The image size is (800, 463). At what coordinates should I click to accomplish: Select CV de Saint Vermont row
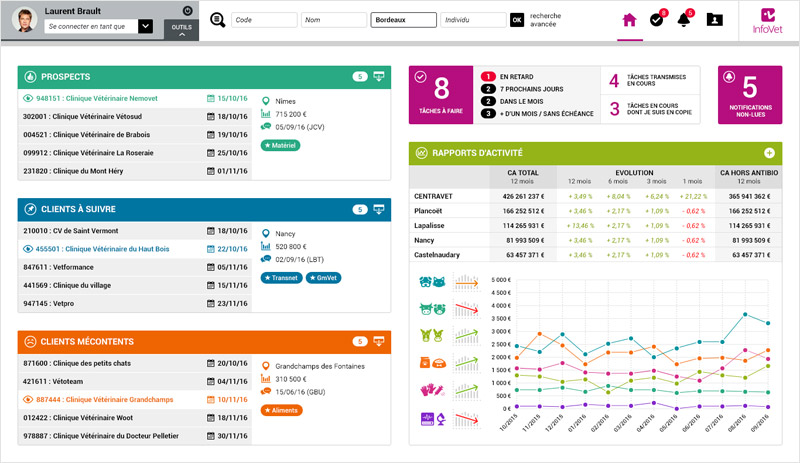135,231
